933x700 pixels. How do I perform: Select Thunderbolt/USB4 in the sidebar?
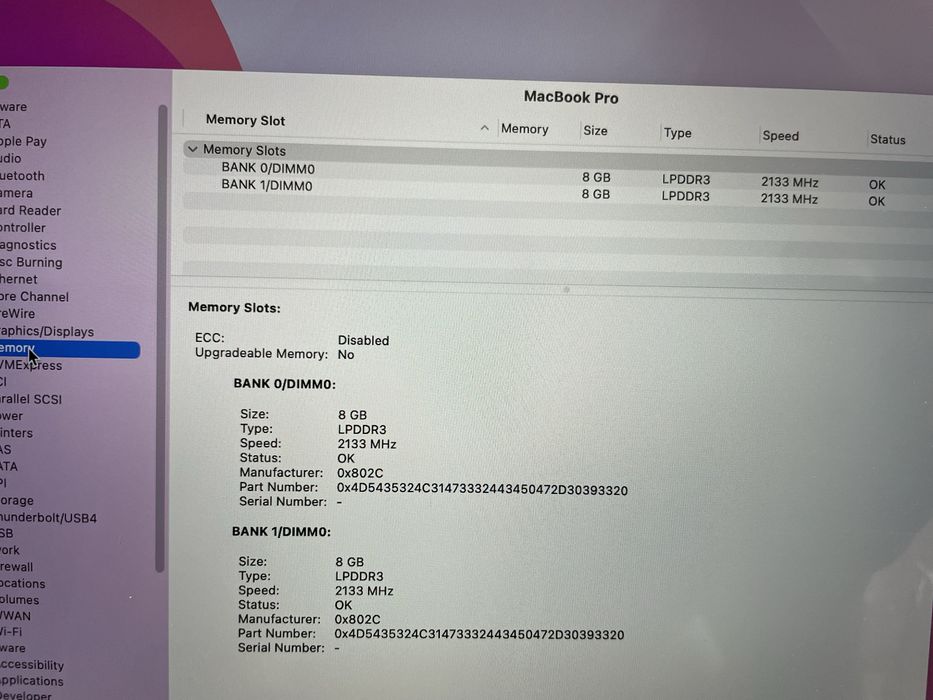48,518
